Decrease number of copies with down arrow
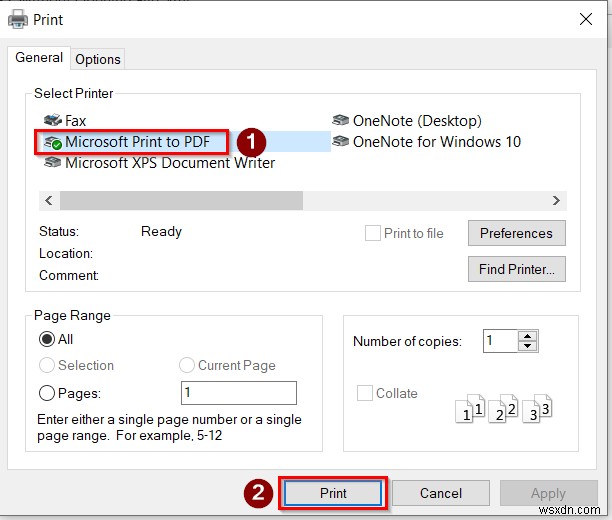612x520 pixels. [x=528, y=346]
